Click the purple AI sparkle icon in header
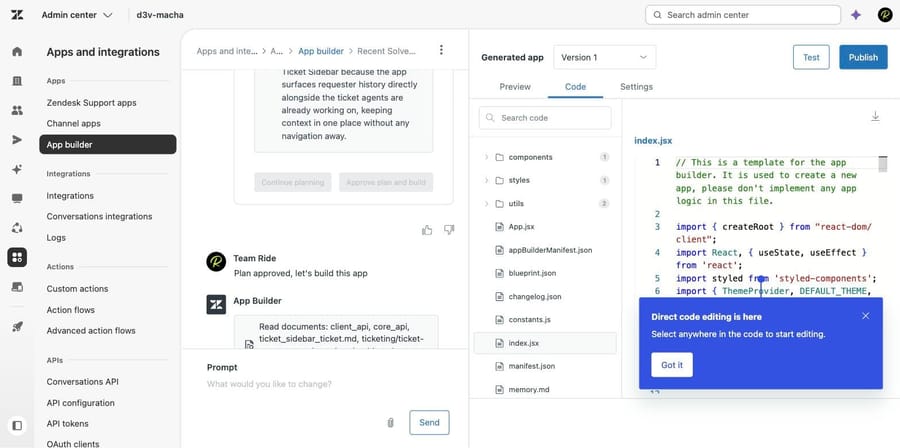Viewport: 900px width, 448px height. click(x=856, y=15)
